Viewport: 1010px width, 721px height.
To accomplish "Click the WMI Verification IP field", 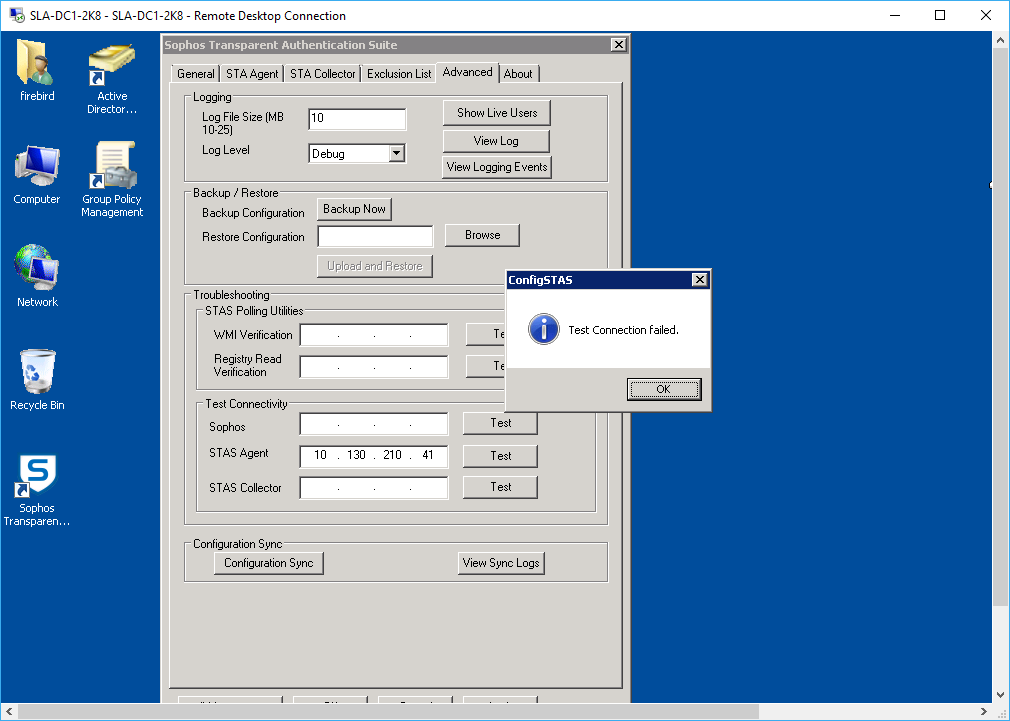I will 374,335.
